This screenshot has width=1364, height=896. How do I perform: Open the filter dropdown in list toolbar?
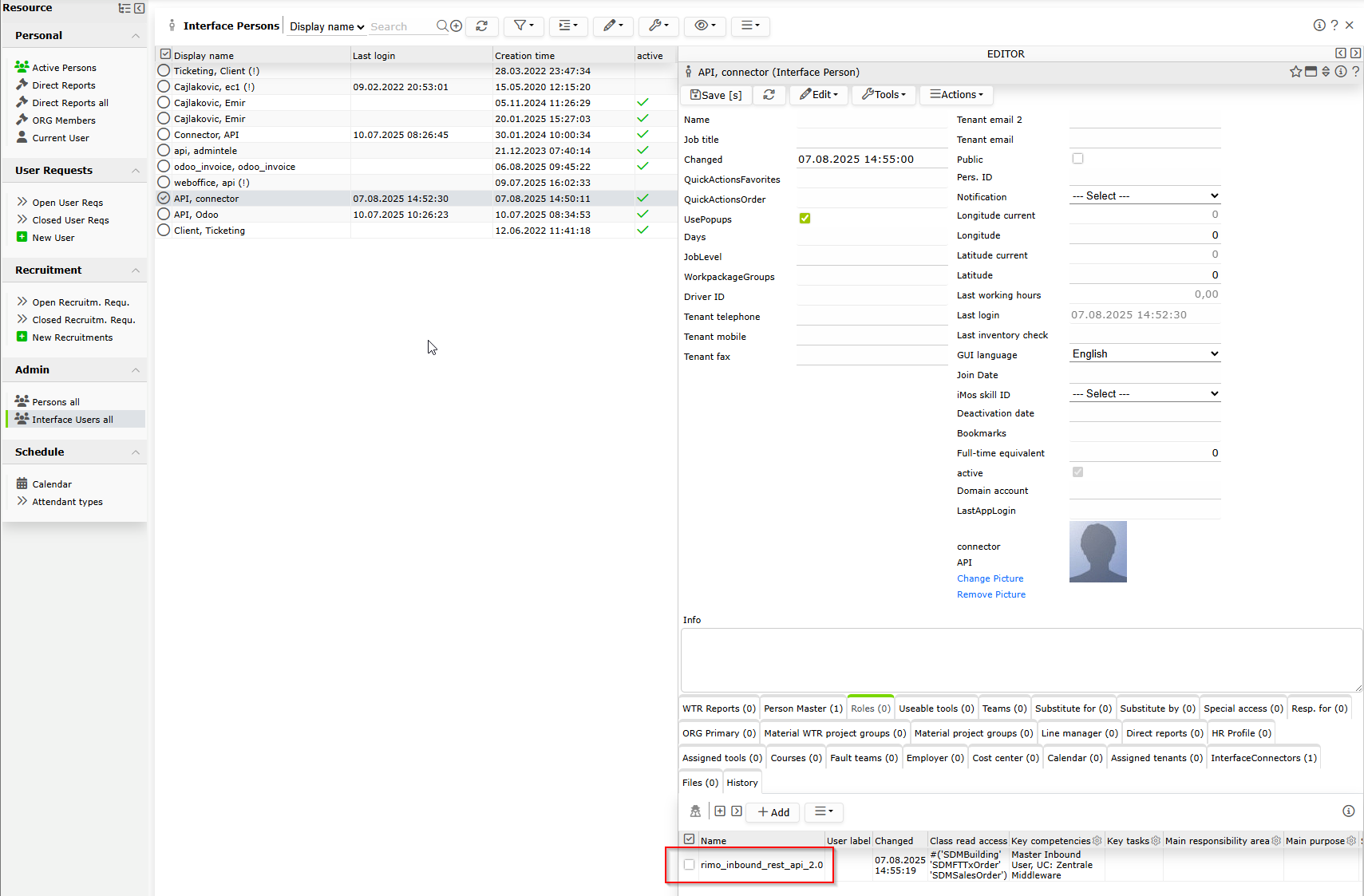click(524, 26)
